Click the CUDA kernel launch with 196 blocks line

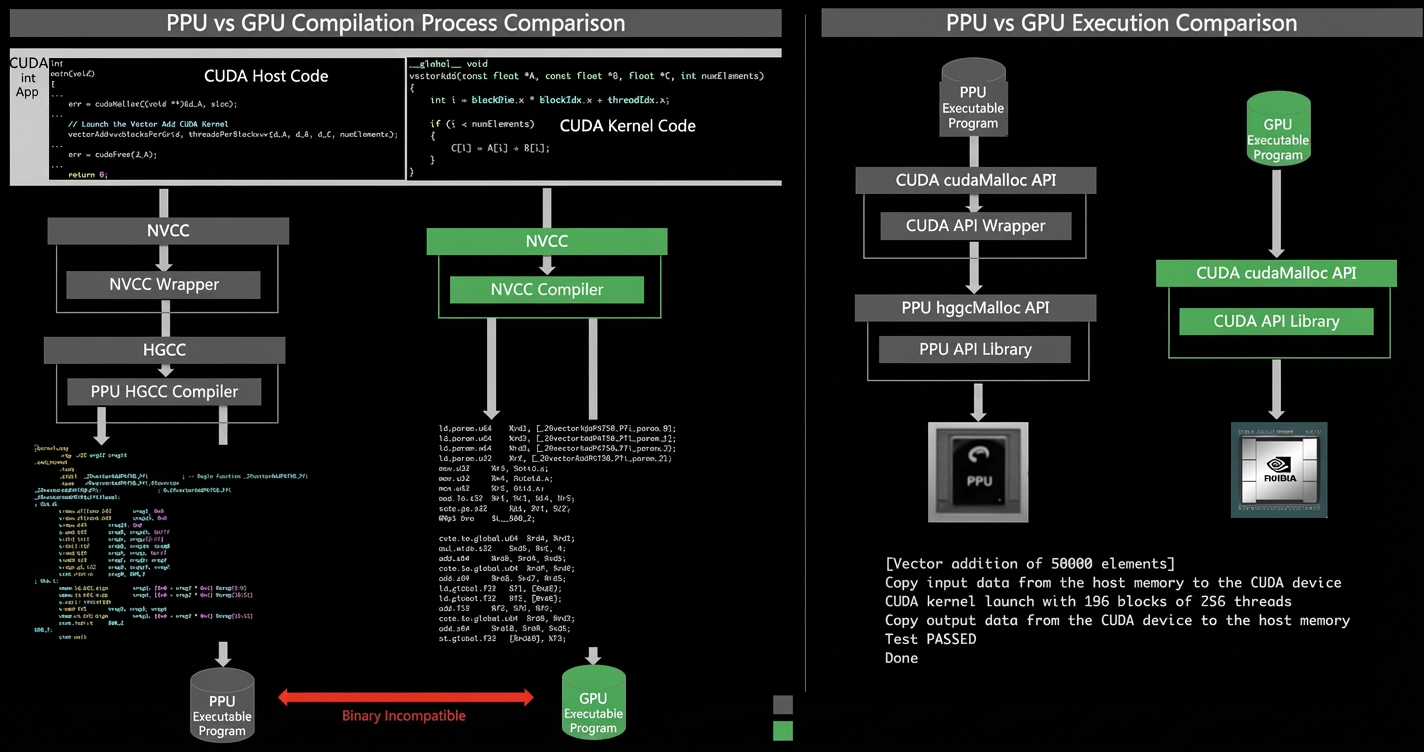[1088, 602]
